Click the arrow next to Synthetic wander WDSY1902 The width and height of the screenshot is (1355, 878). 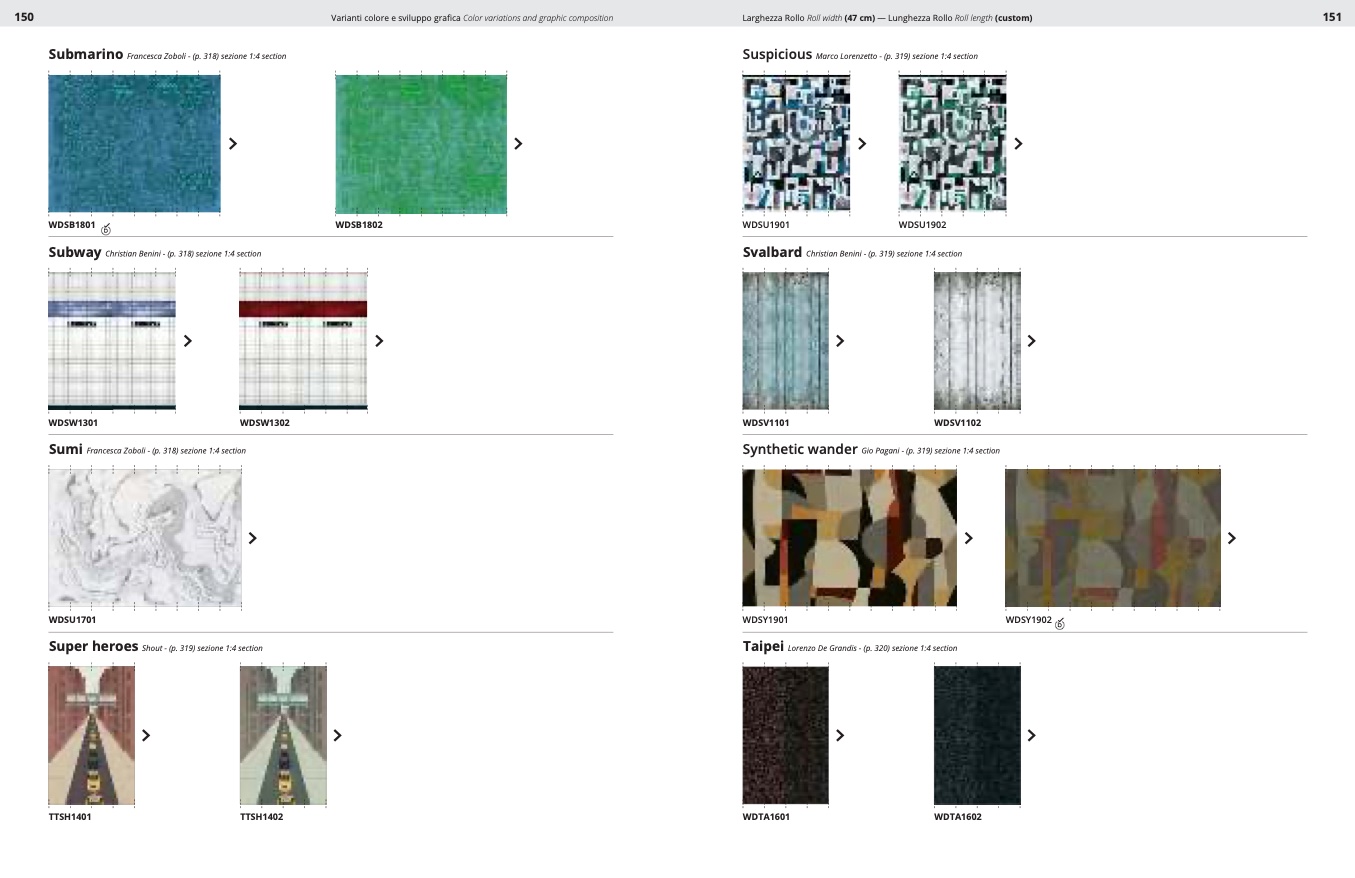tap(1231, 538)
